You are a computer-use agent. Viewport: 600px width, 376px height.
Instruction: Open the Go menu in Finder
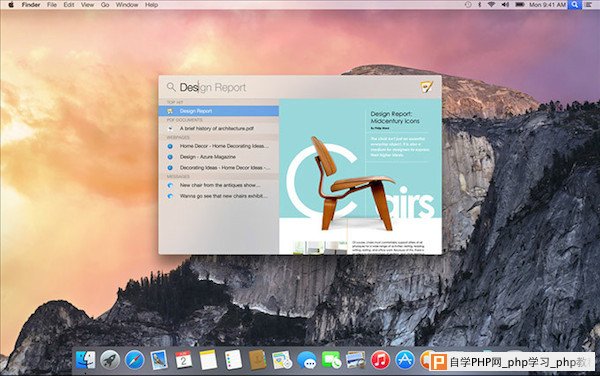pyautogui.click(x=105, y=5)
